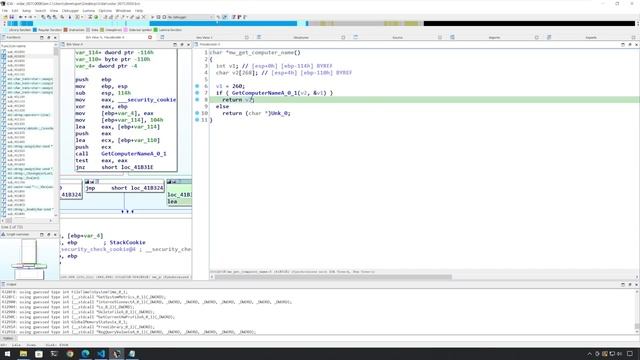This screenshot has height=360, width=640.
Task: Click the Lumina function legend swatch
Action: (x=156, y=30)
